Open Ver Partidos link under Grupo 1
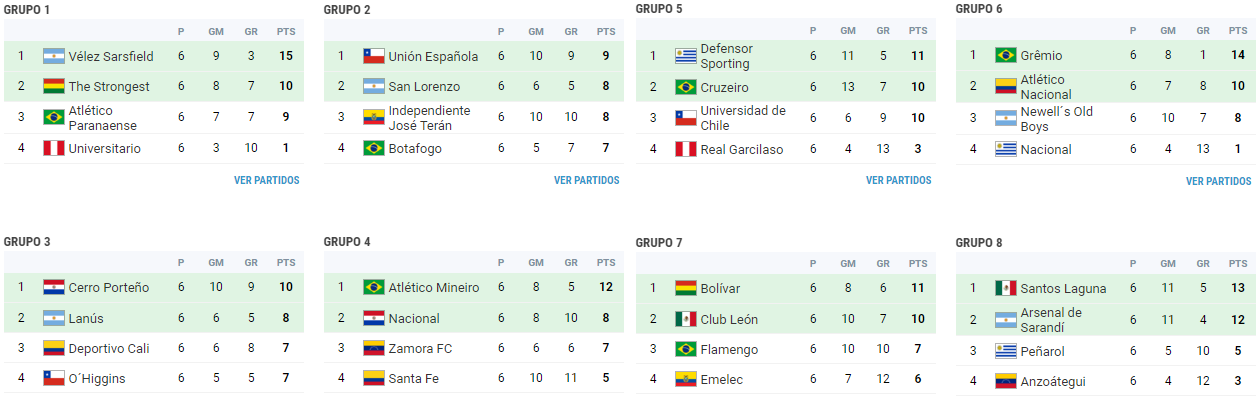 [x=267, y=181]
